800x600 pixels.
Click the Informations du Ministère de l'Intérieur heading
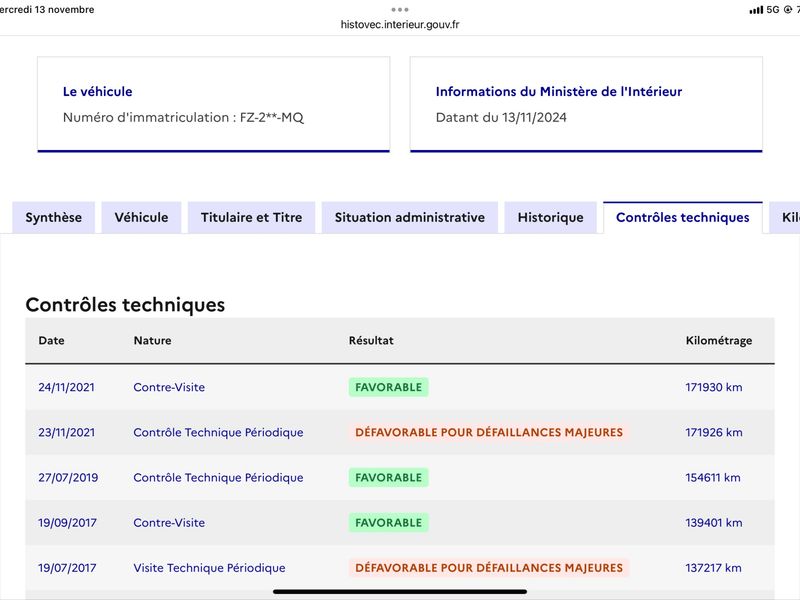click(x=559, y=91)
